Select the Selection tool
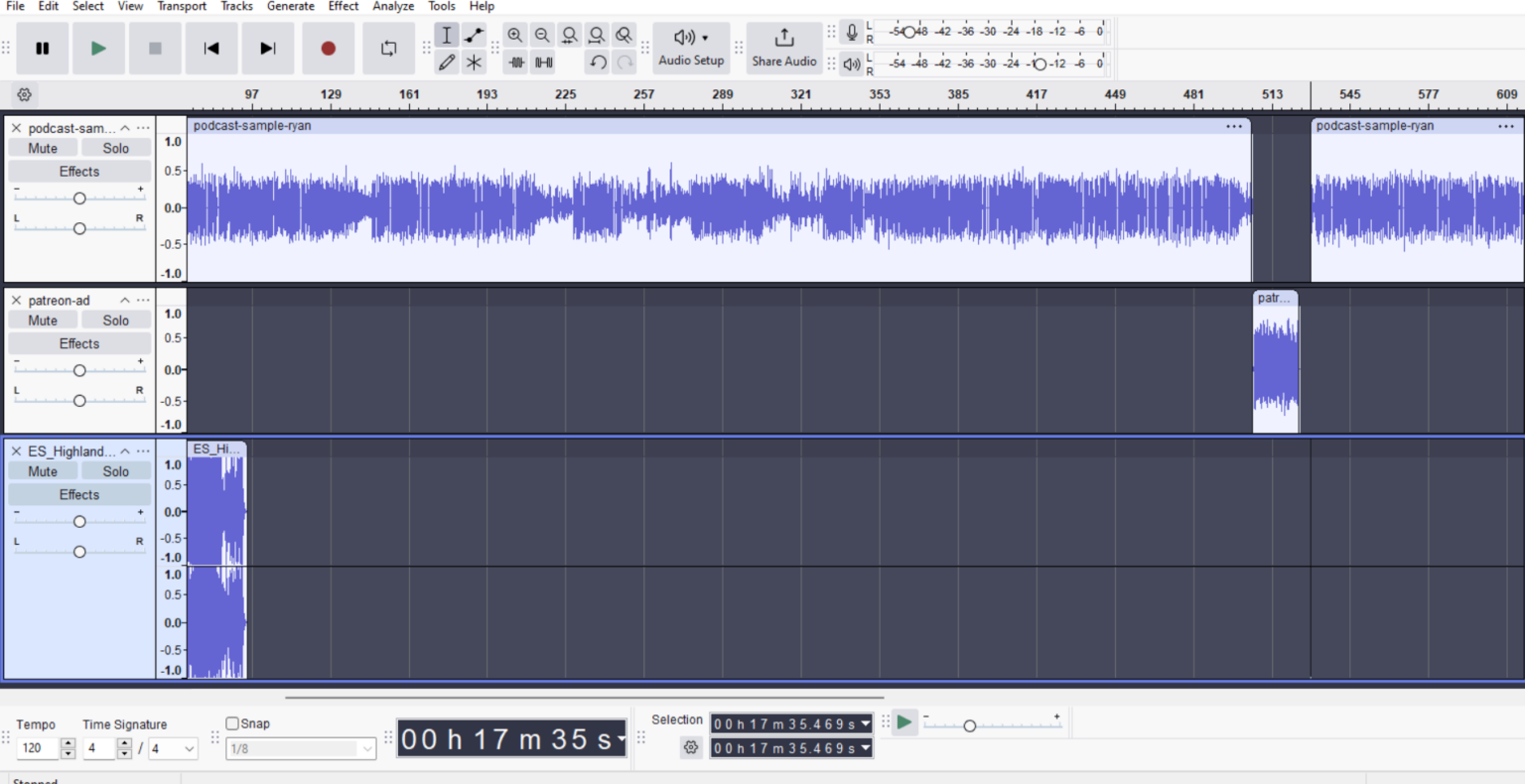 coord(447,35)
